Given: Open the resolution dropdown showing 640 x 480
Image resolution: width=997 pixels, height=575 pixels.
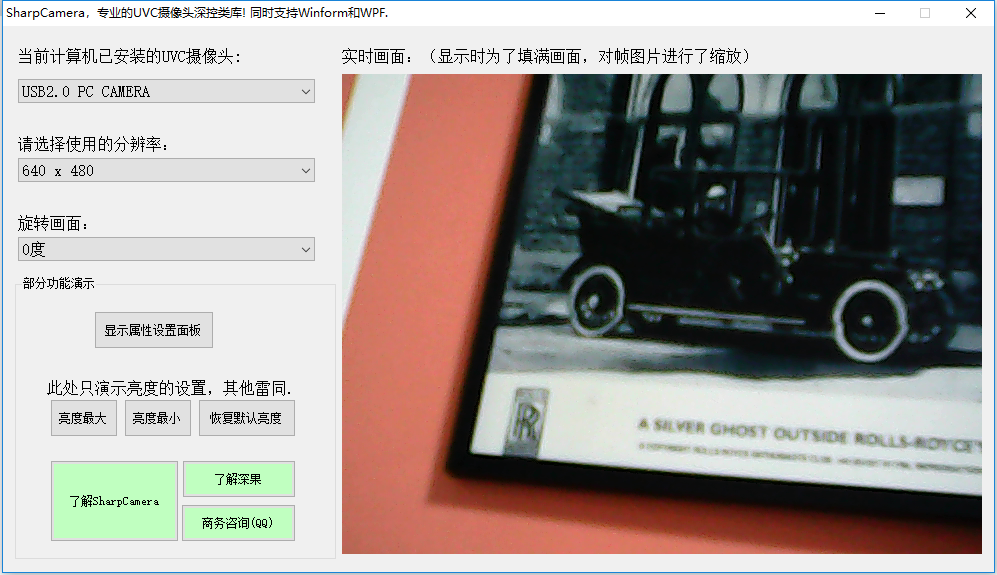Looking at the screenshot, I should pyautogui.click(x=166, y=170).
